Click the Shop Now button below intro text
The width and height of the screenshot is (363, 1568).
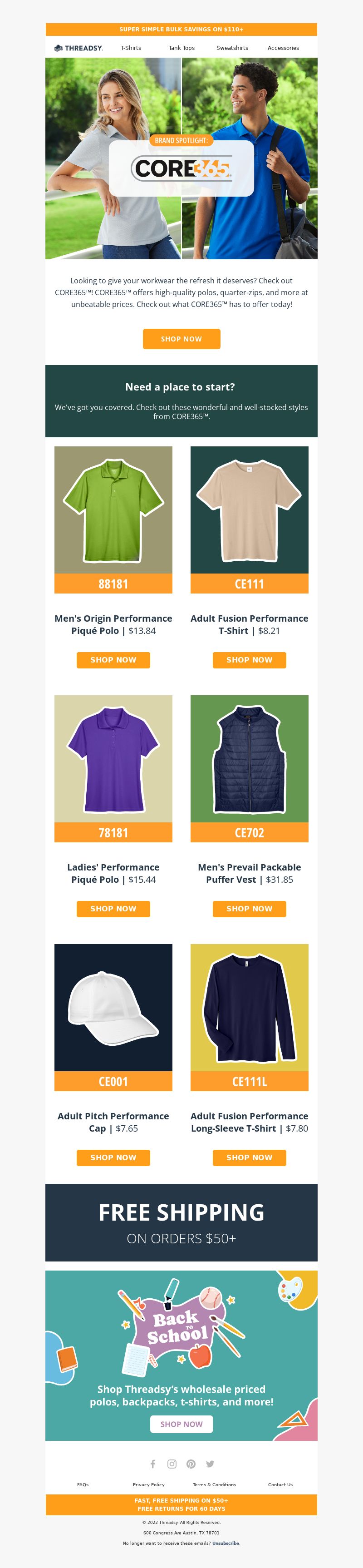click(182, 339)
